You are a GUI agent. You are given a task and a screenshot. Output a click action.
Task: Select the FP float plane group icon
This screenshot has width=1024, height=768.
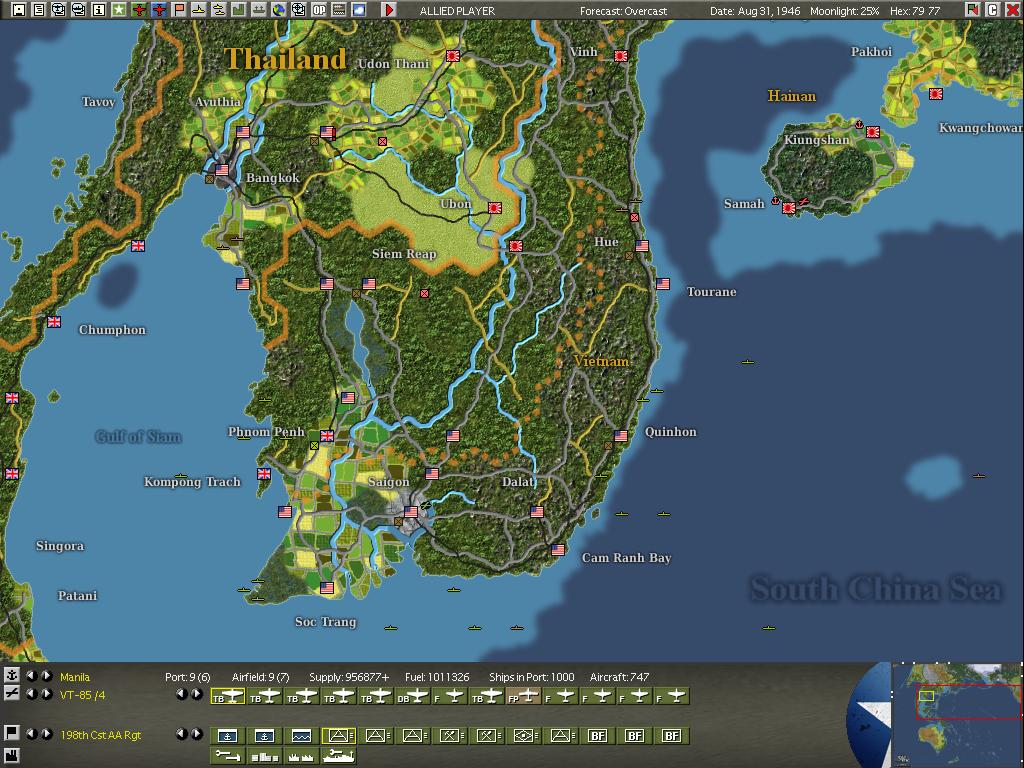(x=523, y=697)
